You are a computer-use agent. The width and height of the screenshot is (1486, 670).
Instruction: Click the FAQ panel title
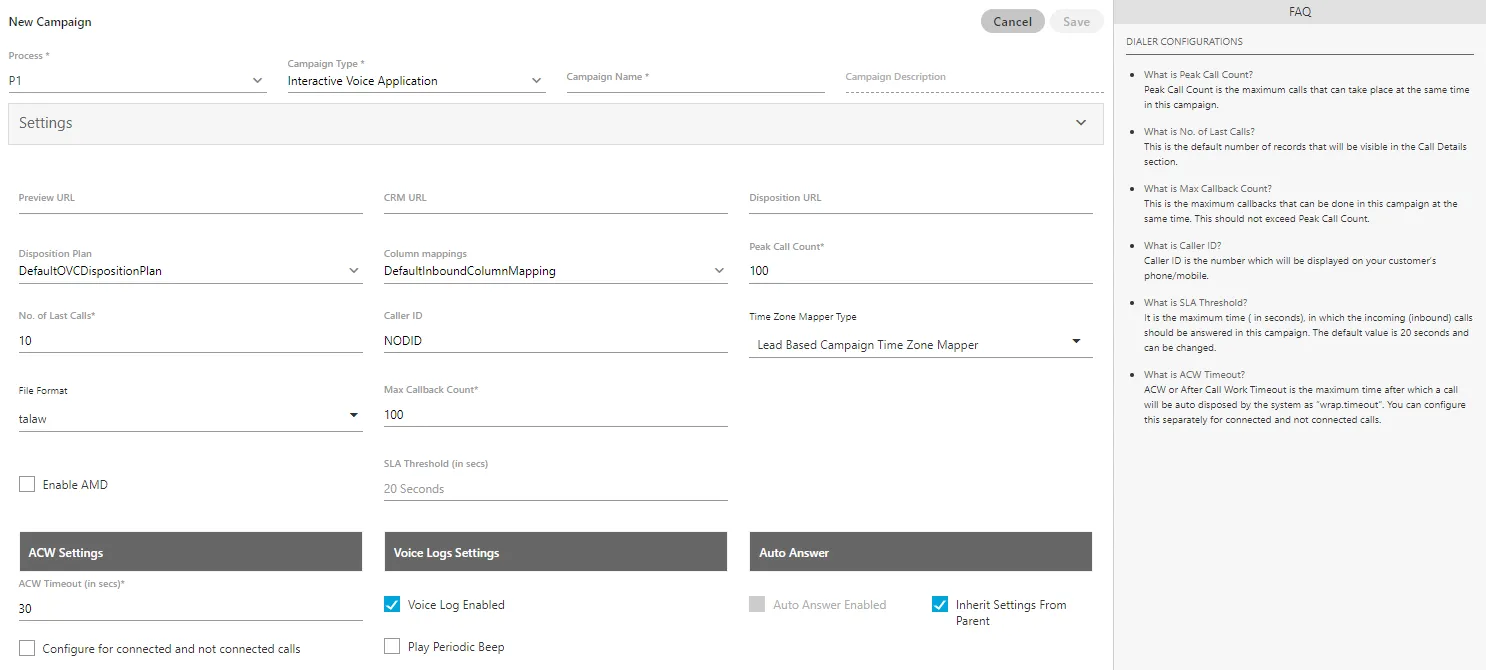point(1300,12)
